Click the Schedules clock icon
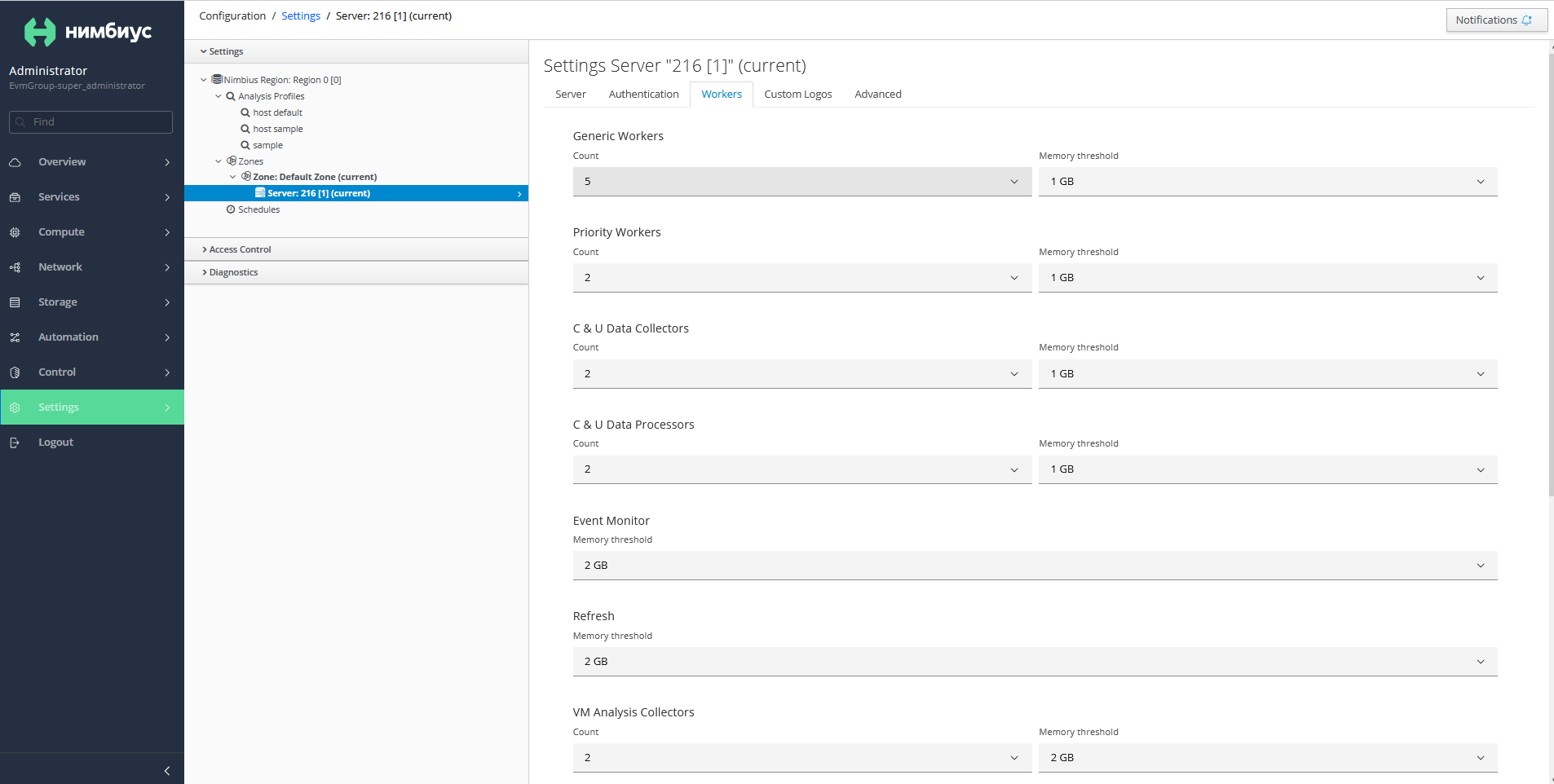This screenshot has width=1554, height=784. tap(231, 209)
